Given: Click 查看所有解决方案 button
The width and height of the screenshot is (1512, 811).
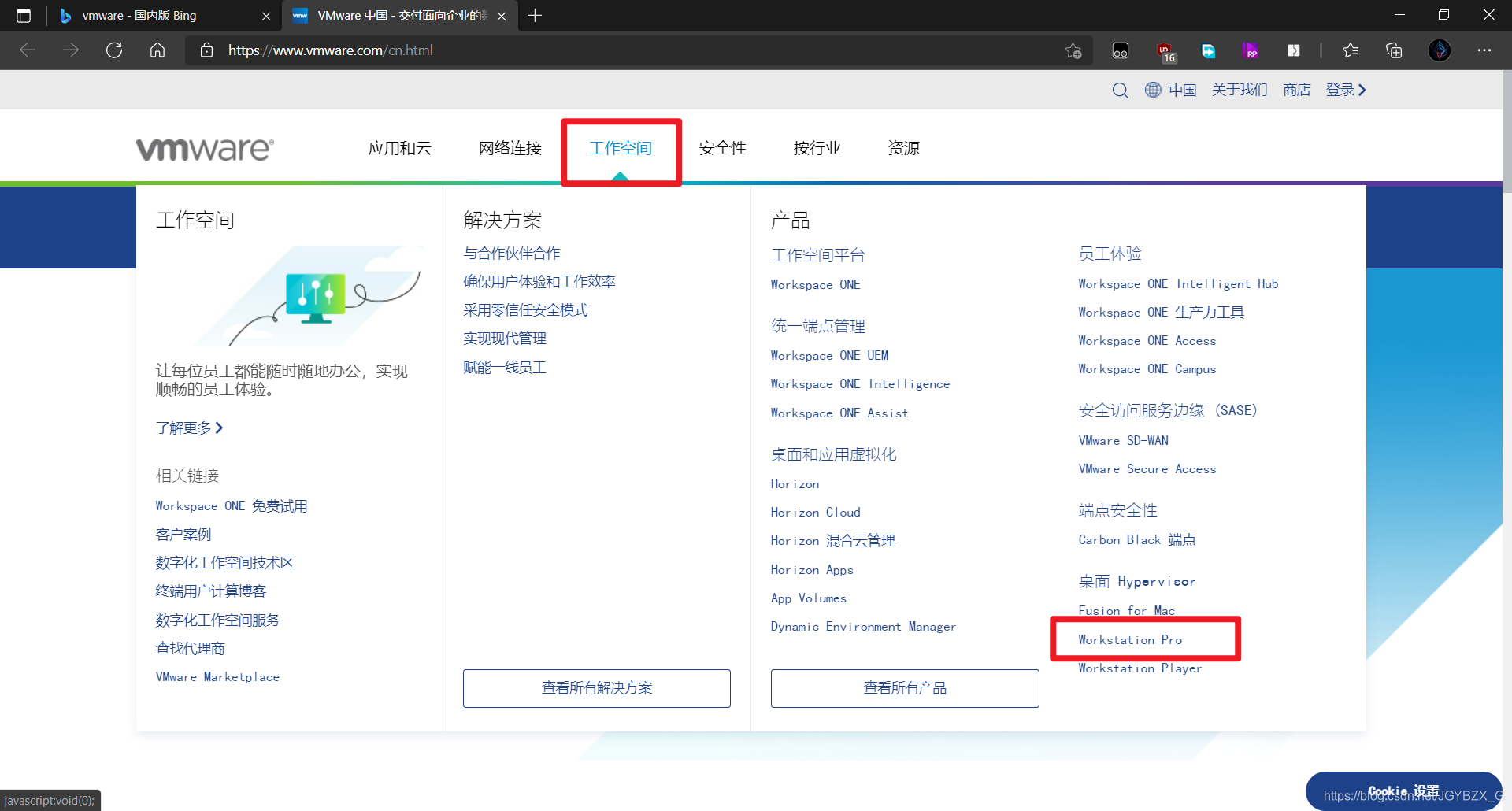Looking at the screenshot, I should [597, 688].
